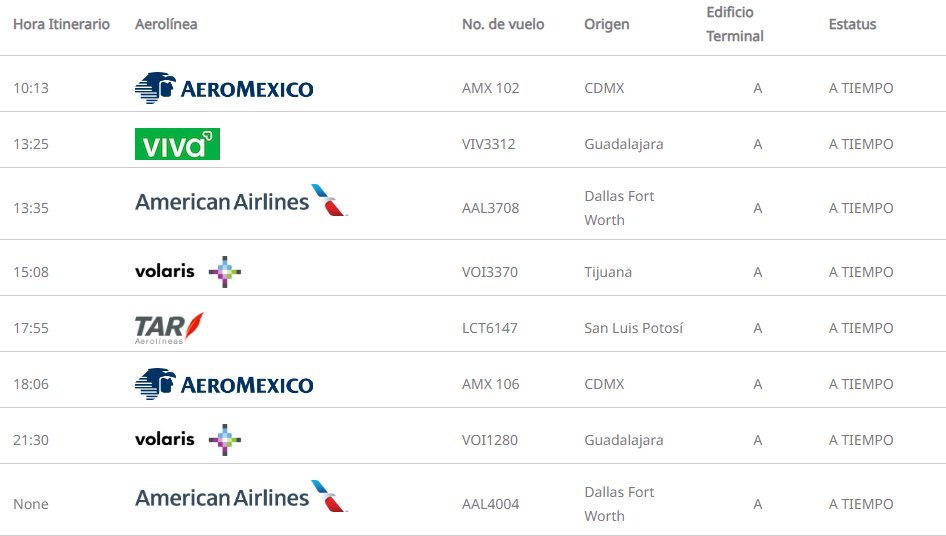Click the Origen column header

coord(607,24)
